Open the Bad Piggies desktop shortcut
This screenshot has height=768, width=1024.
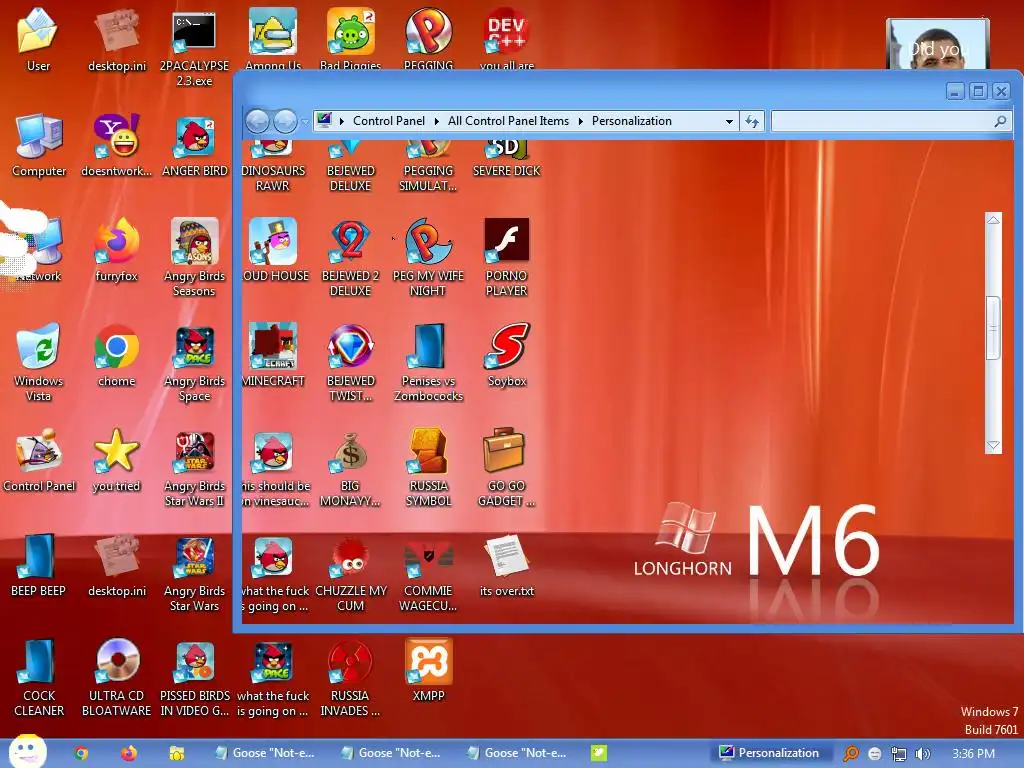(351, 38)
